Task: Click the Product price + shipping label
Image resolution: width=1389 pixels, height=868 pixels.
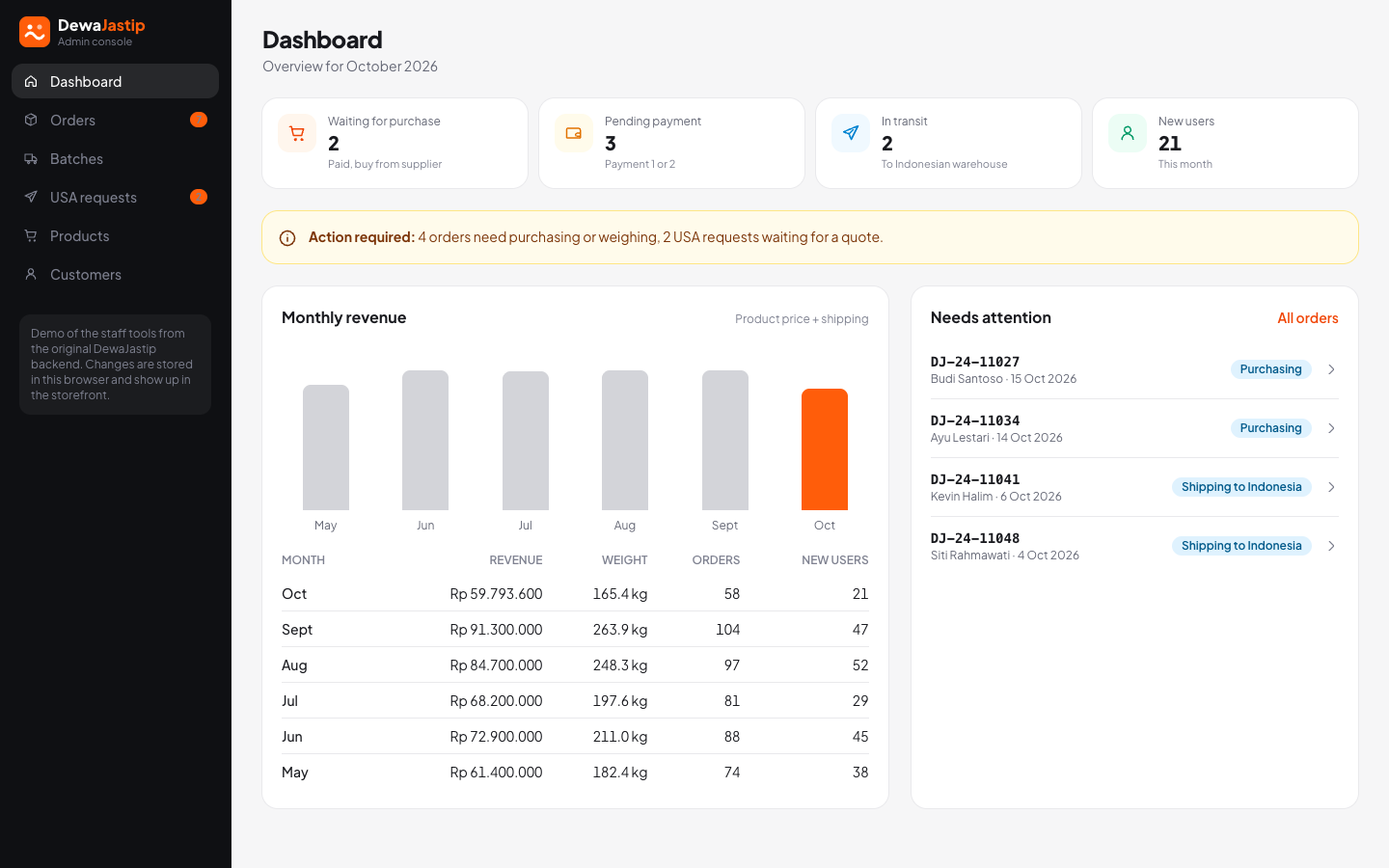Action: pos(802,319)
